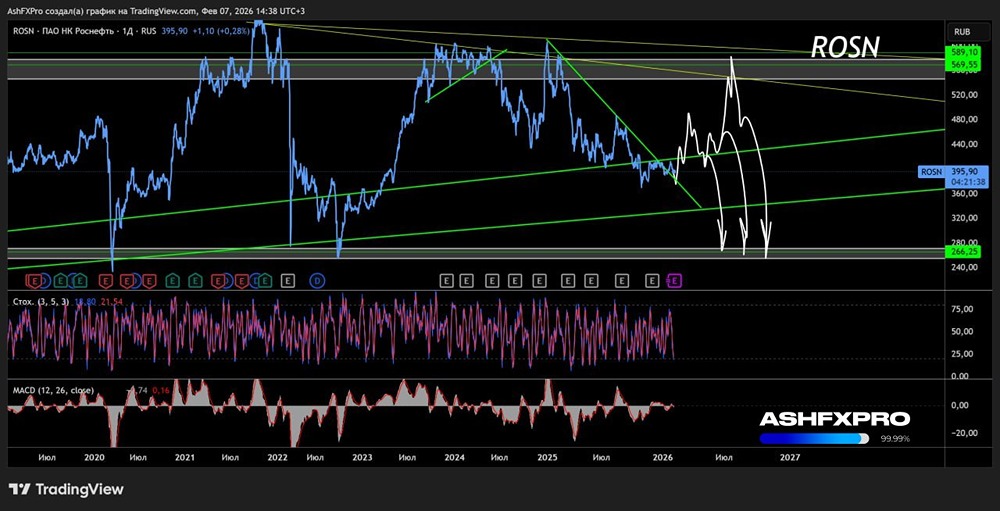
Task: Click the 360,00 price axis value
Action: point(962,193)
